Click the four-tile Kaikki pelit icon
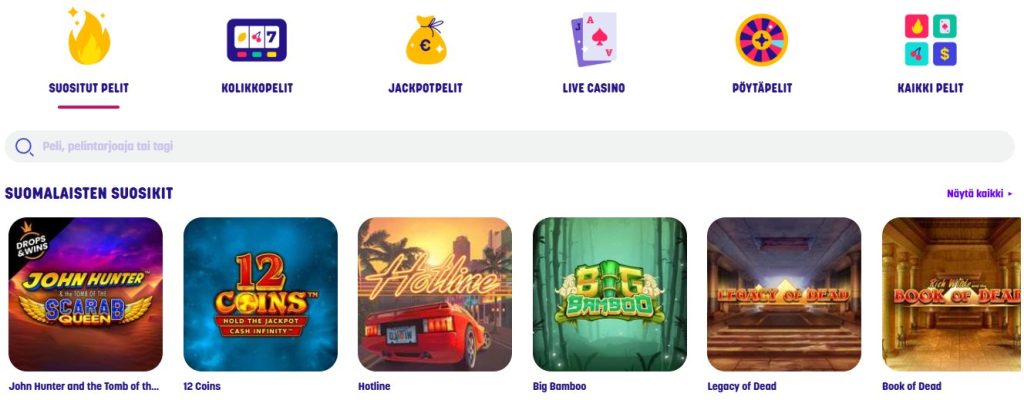The height and width of the screenshot is (400, 1024). point(930,40)
